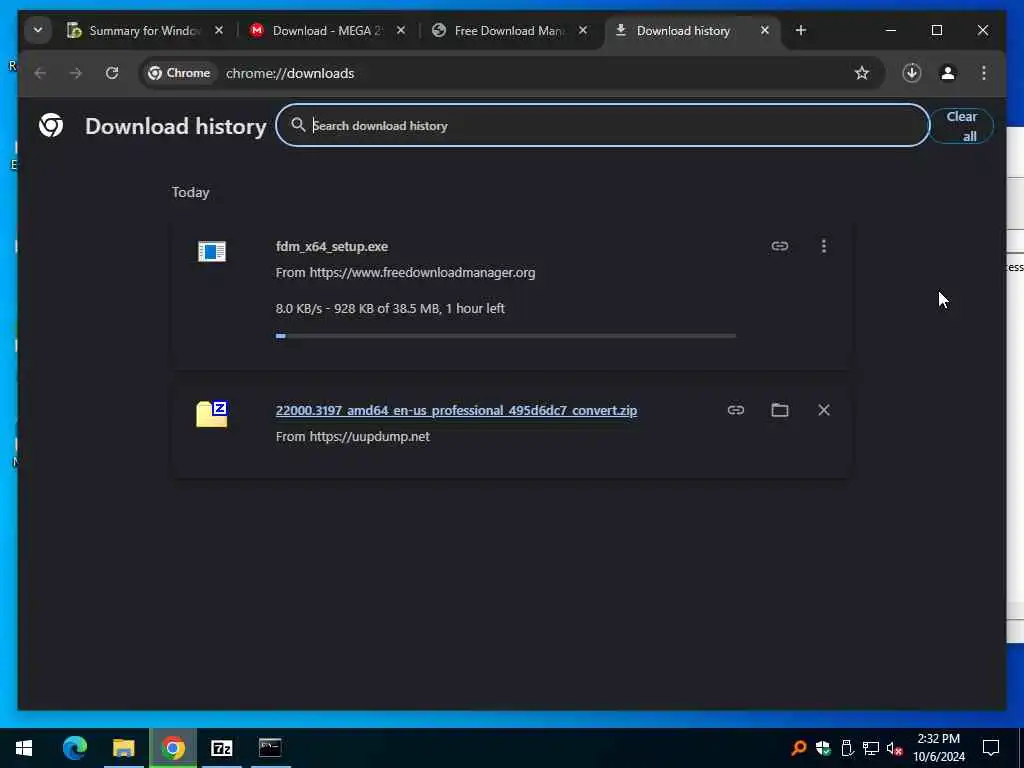
Task: Click the uupdump.net source URL
Action: click(x=370, y=437)
